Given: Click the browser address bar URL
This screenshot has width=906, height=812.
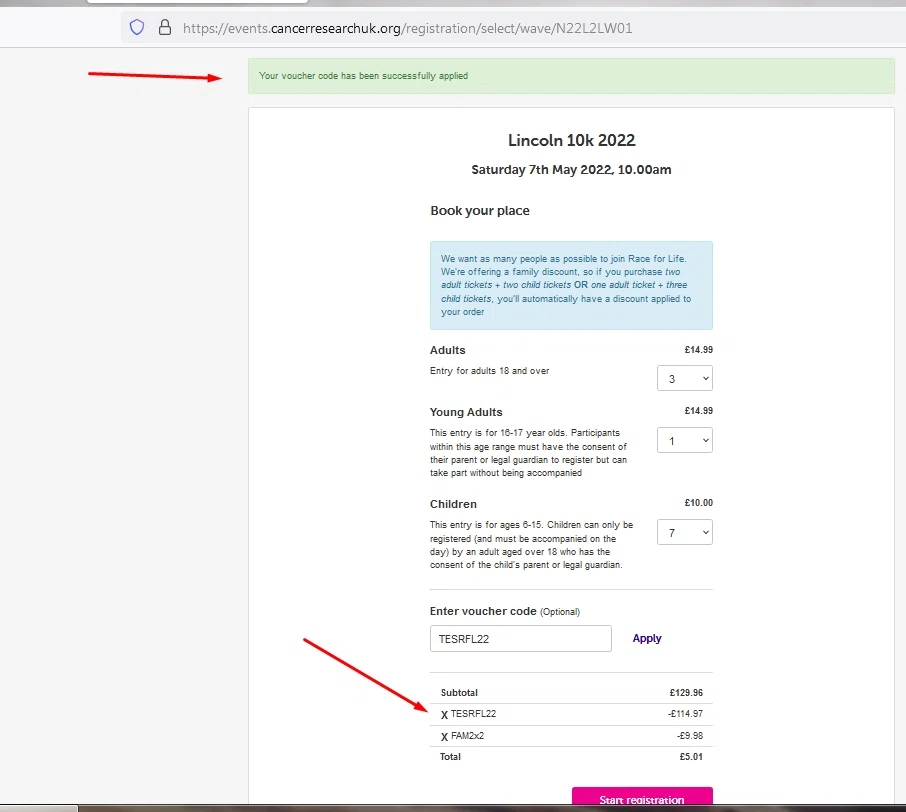Looking at the screenshot, I should [407, 28].
